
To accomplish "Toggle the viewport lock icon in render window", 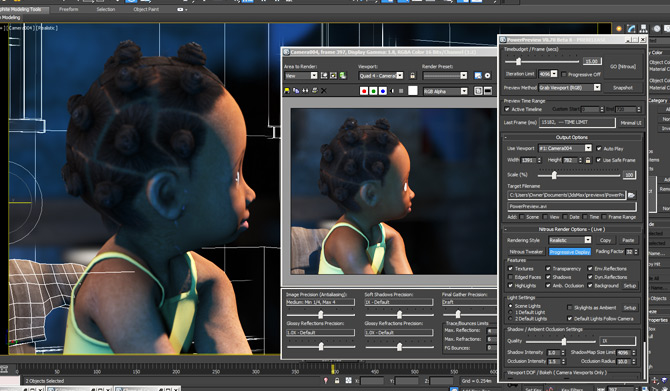I will [412, 76].
